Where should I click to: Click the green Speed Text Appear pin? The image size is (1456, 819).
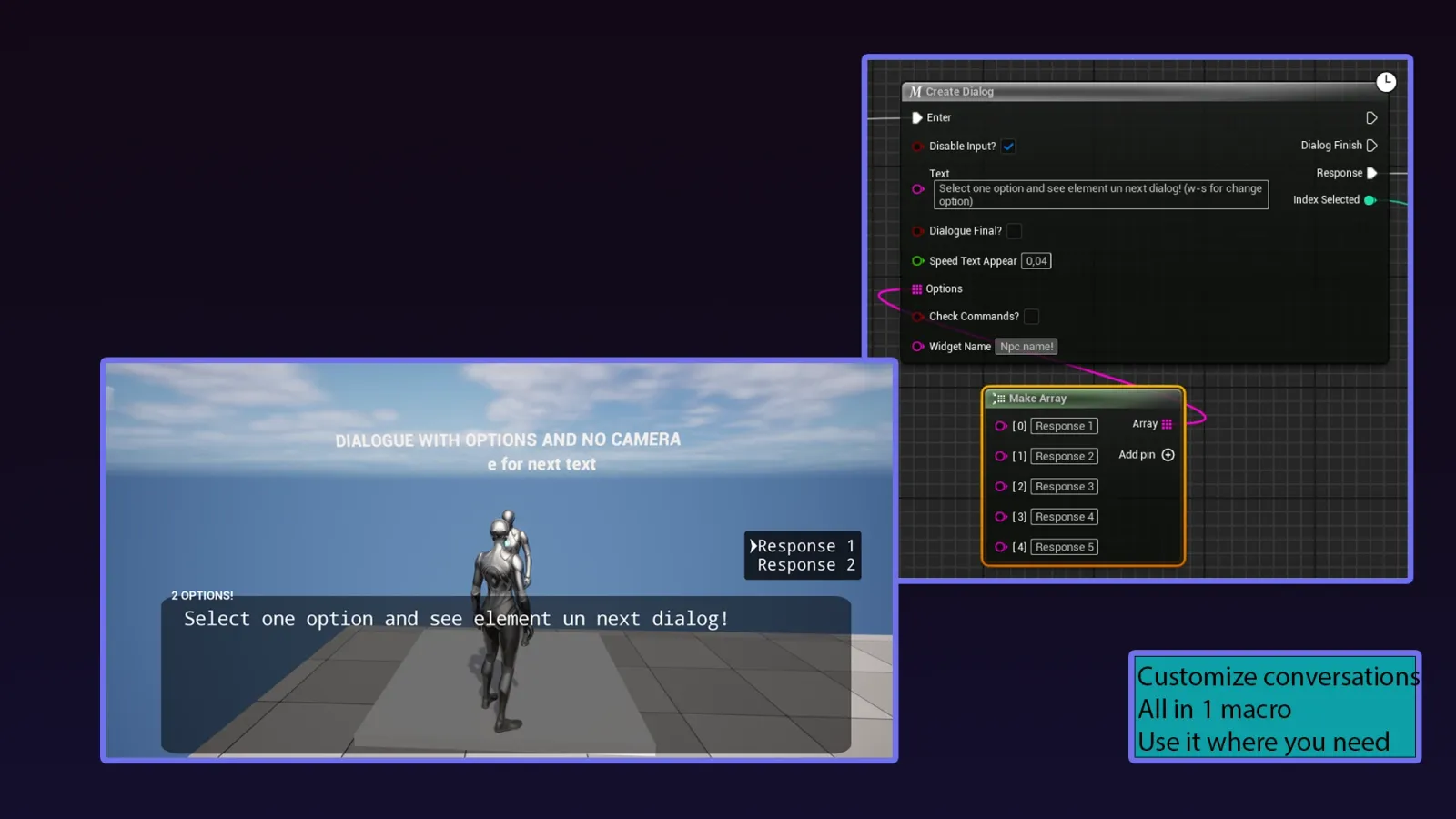pyautogui.click(x=917, y=260)
